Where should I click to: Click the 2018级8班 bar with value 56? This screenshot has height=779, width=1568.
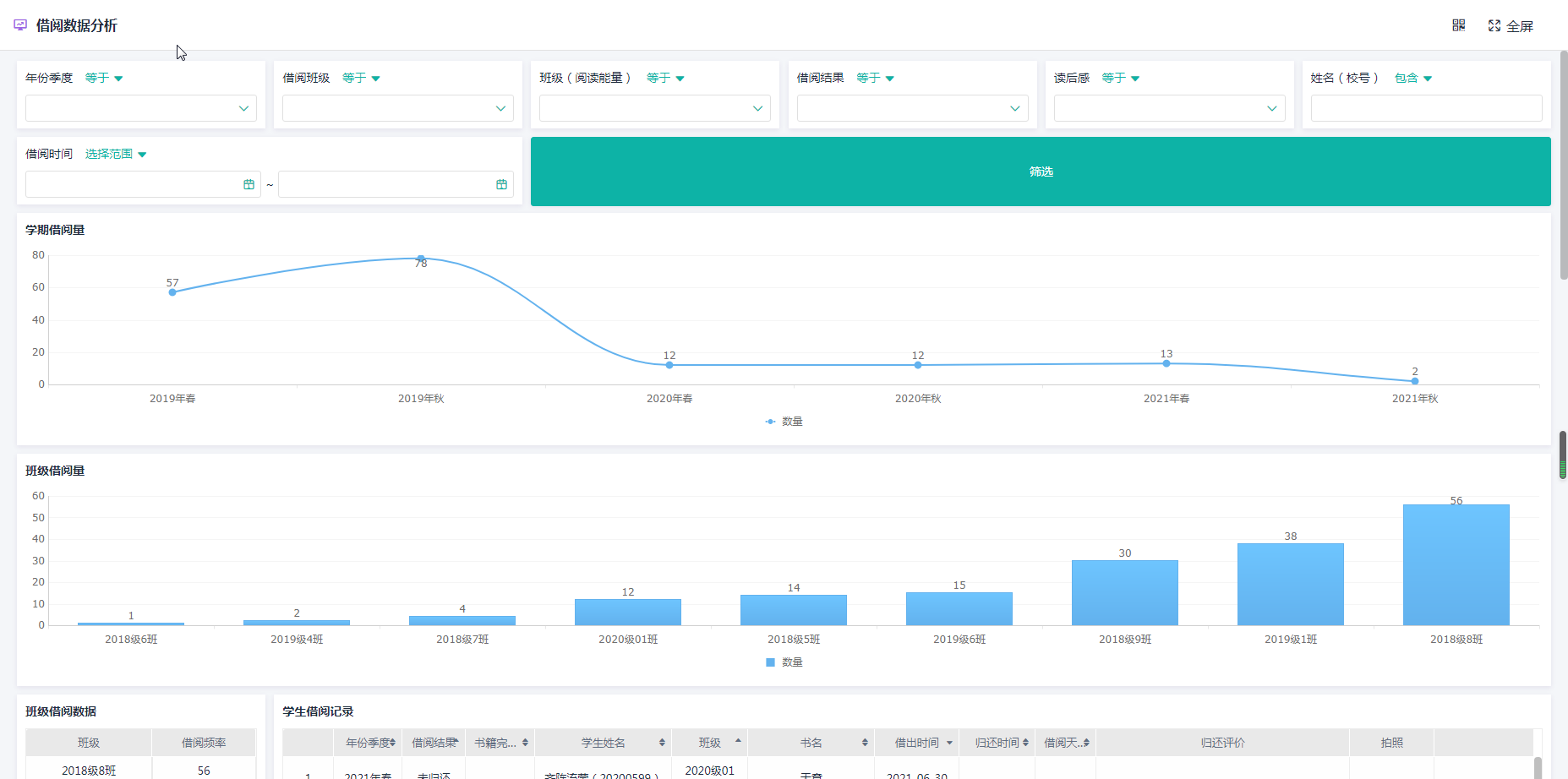pyautogui.click(x=1456, y=565)
